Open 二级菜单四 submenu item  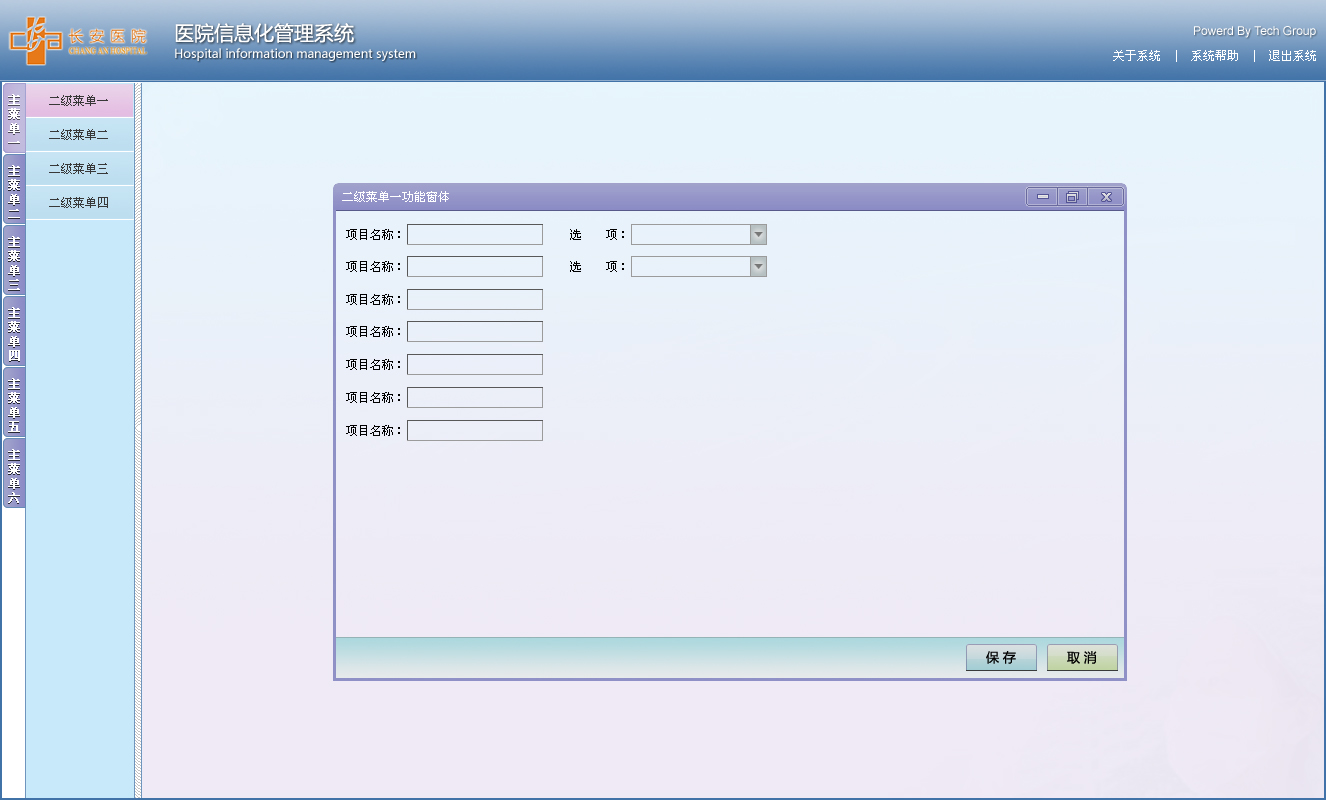(79, 203)
